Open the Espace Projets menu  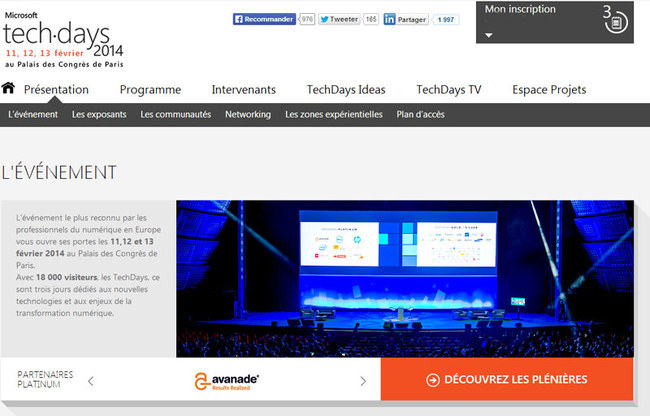pyautogui.click(x=549, y=89)
